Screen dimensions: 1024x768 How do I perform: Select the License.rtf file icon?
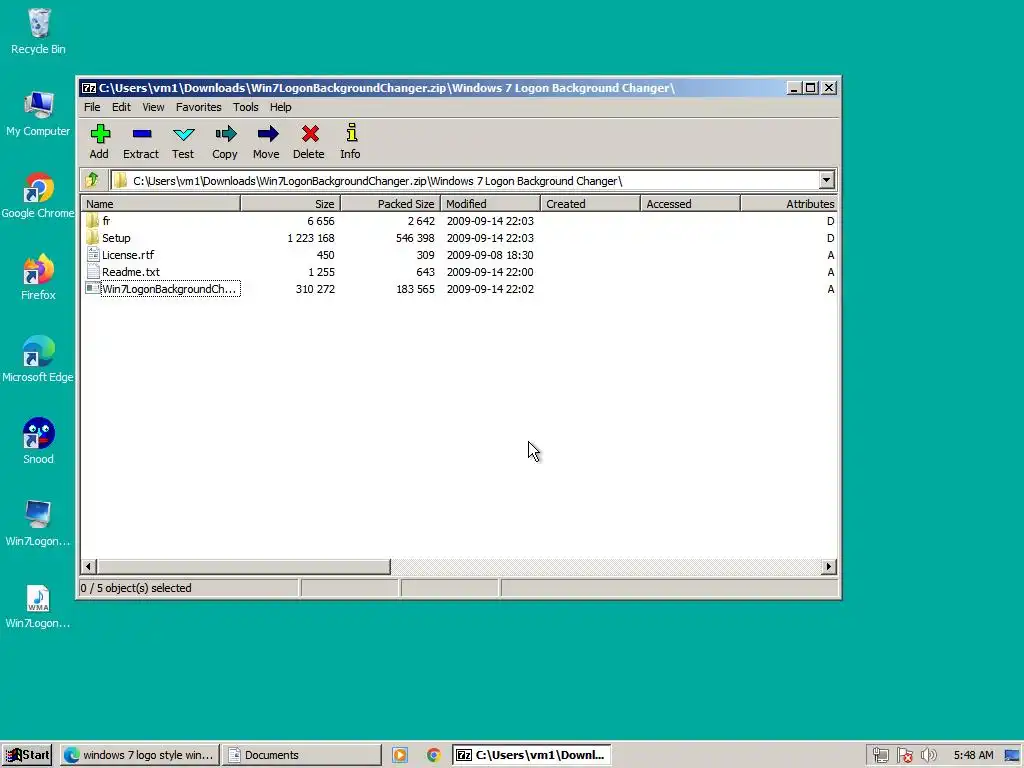[x=93, y=255]
